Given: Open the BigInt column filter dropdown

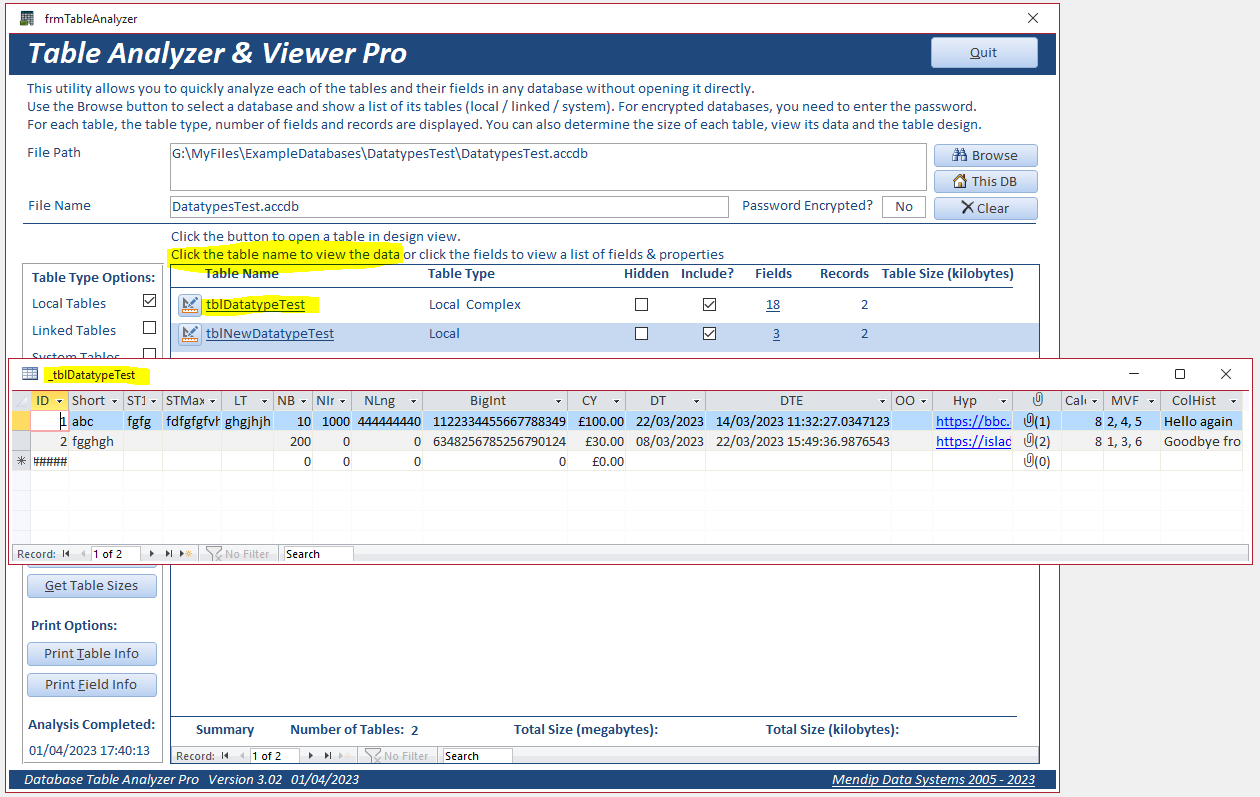Looking at the screenshot, I should (559, 400).
